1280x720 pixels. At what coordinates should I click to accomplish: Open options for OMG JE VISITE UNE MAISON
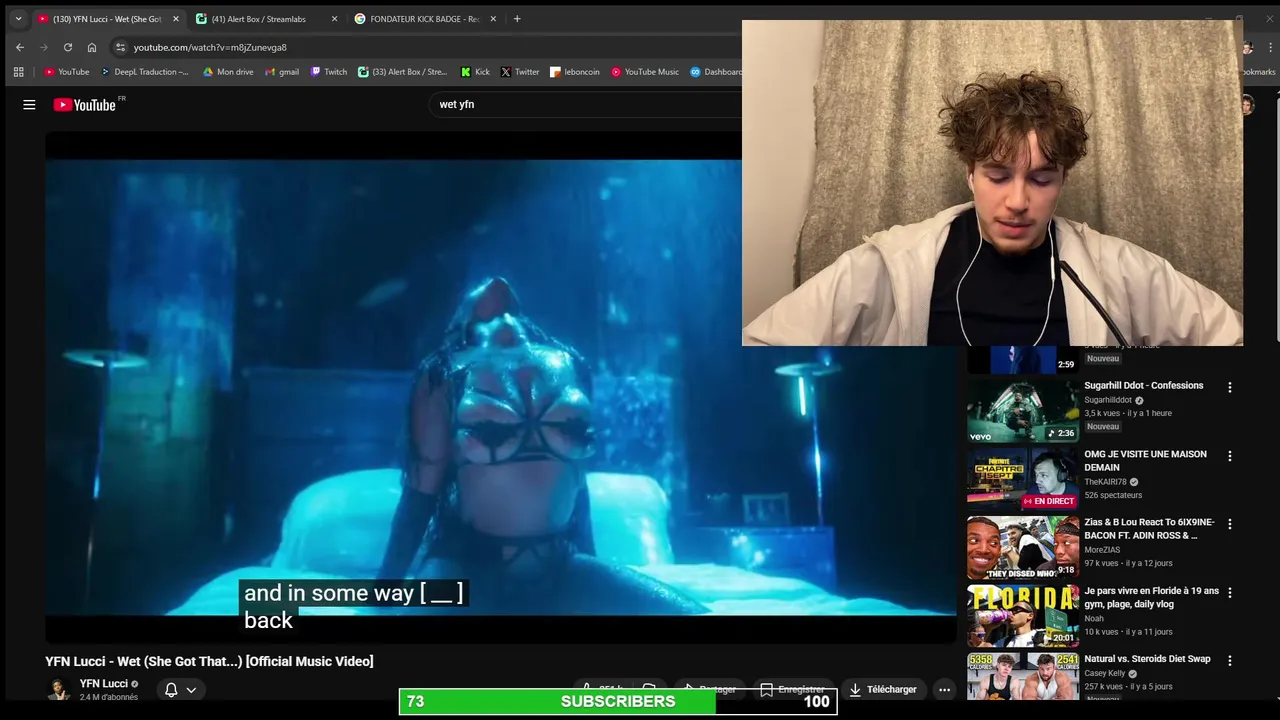(x=1230, y=456)
